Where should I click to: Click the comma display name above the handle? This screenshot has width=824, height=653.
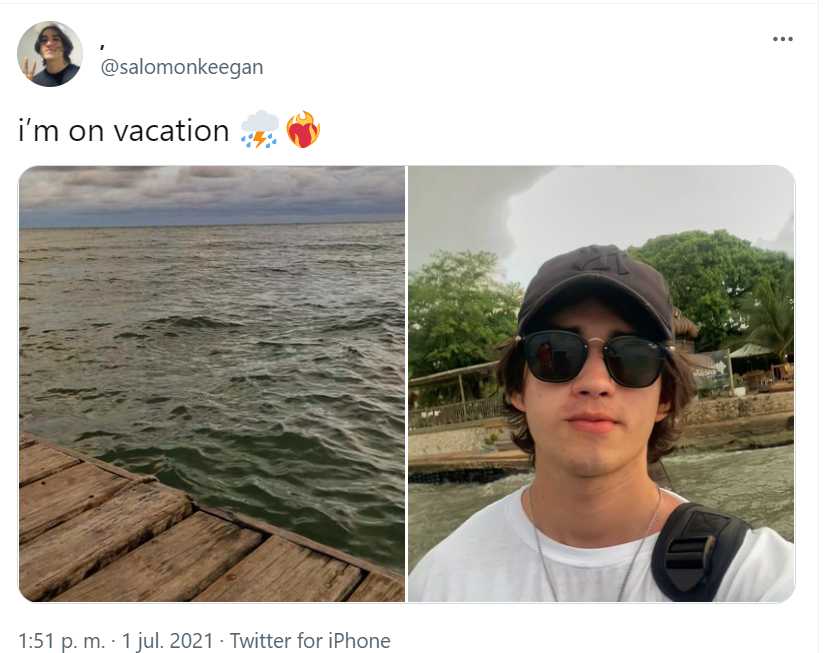click(104, 44)
